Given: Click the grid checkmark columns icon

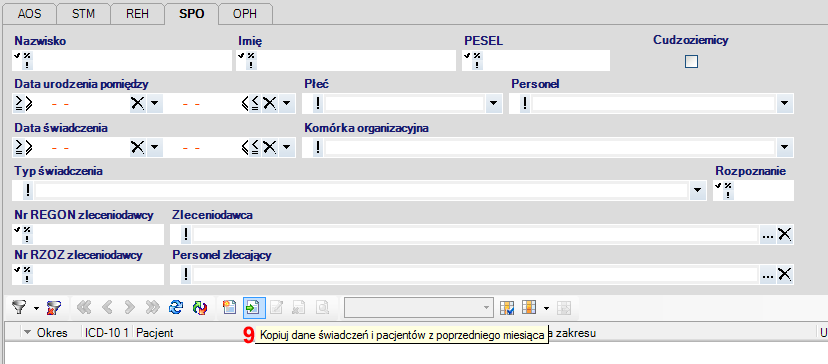Looking at the screenshot, I should point(507,307).
